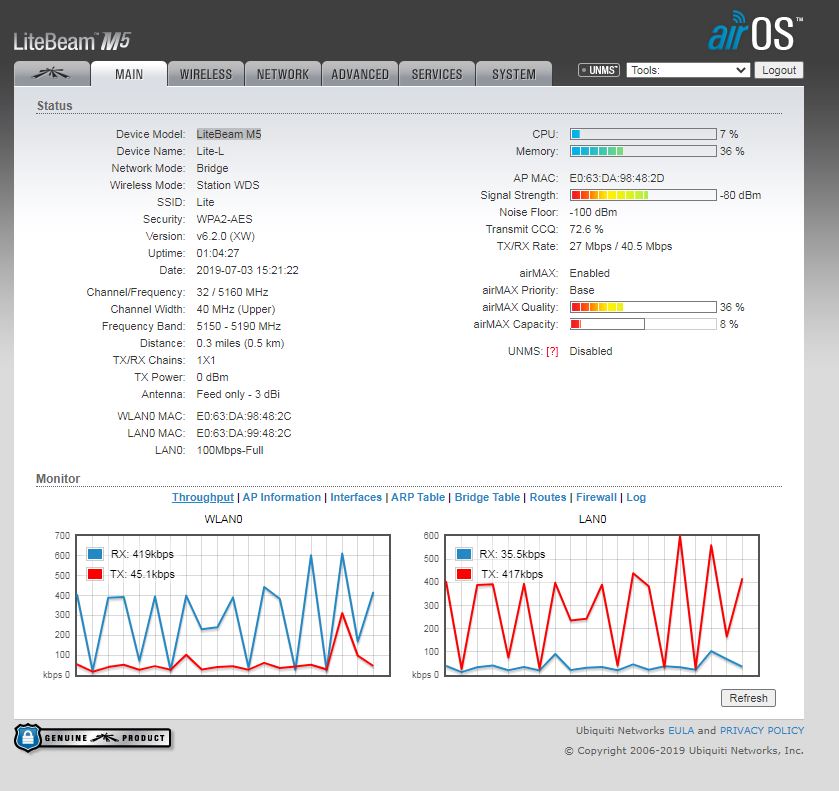Open the Tools dropdown
The image size is (839, 791).
tap(688, 70)
